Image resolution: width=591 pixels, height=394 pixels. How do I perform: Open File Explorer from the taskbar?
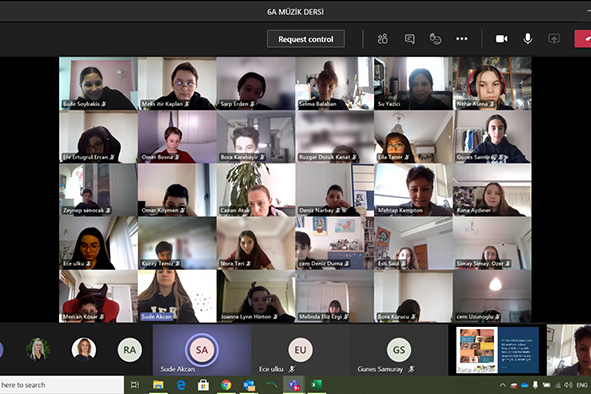point(158,385)
